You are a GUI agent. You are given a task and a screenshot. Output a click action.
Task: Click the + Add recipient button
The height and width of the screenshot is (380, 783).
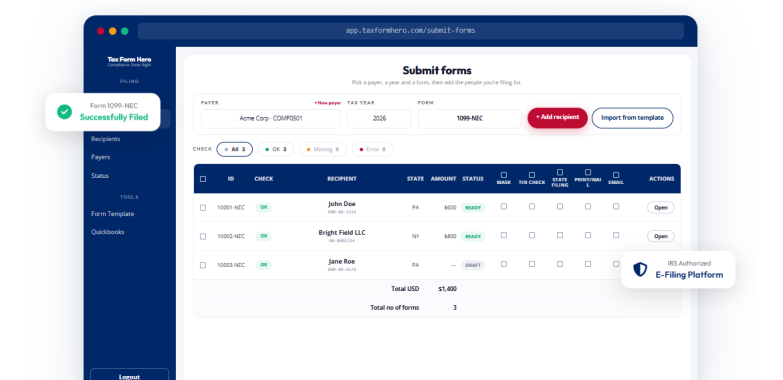[x=557, y=117]
